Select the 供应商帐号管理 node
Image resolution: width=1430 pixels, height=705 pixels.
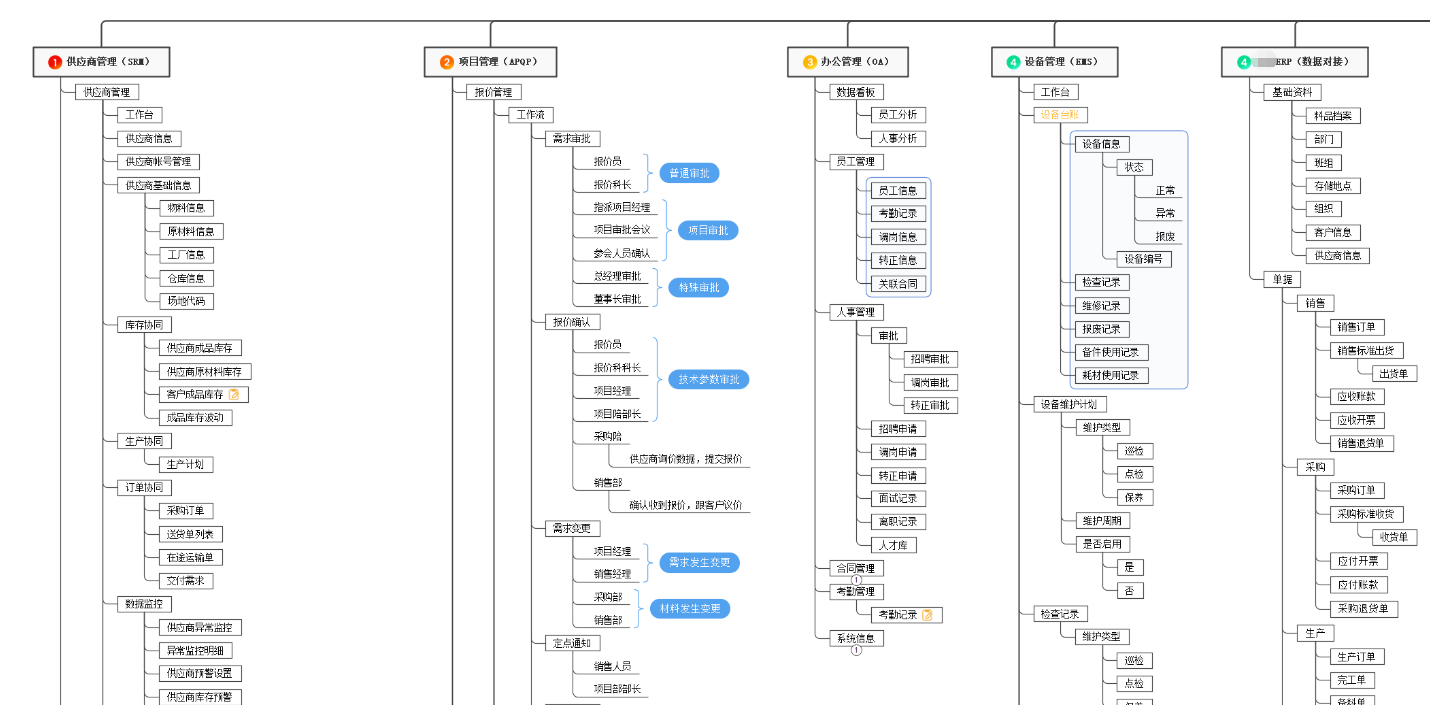[x=158, y=162]
